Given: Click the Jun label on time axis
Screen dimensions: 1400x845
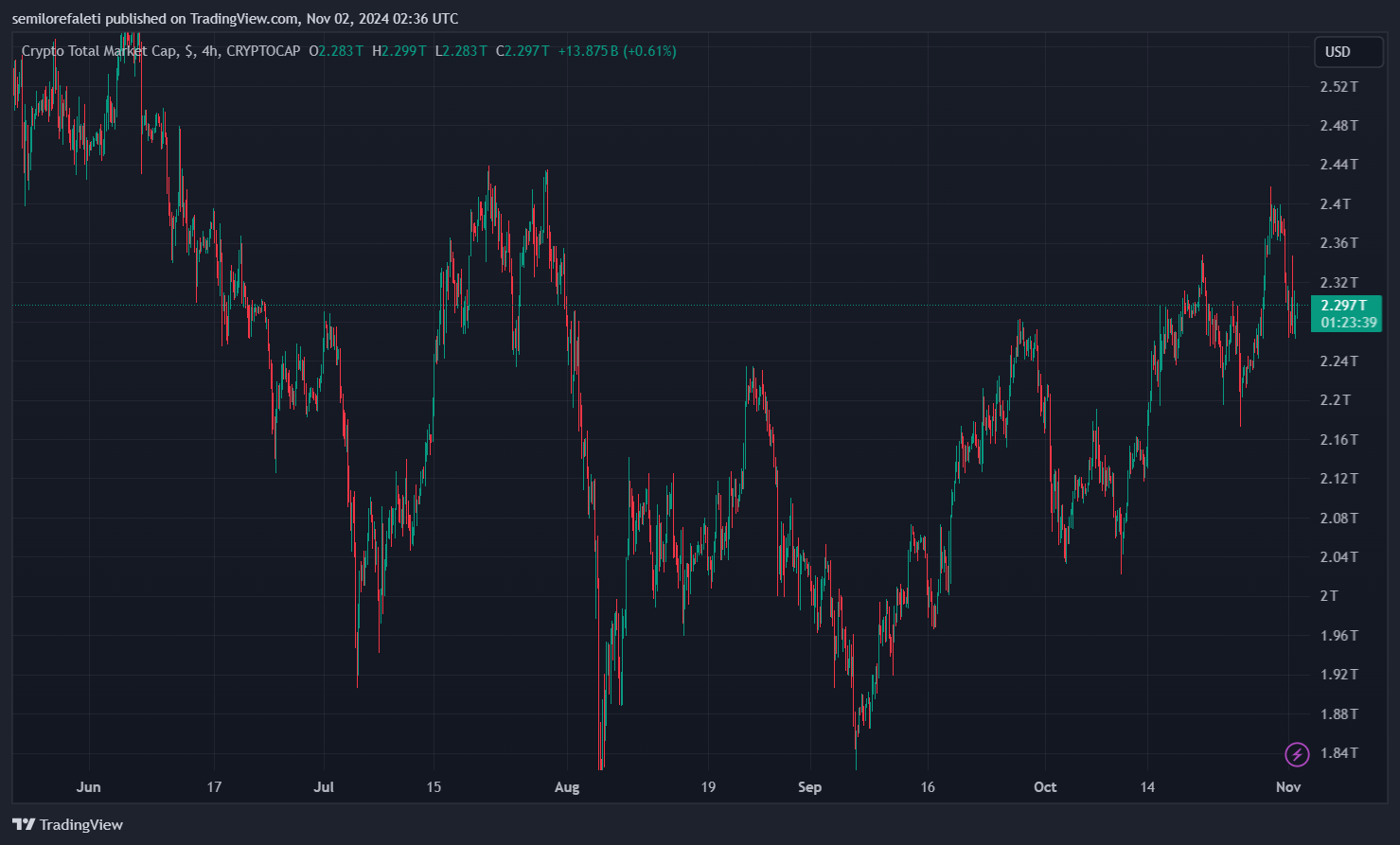Looking at the screenshot, I should point(89,787).
